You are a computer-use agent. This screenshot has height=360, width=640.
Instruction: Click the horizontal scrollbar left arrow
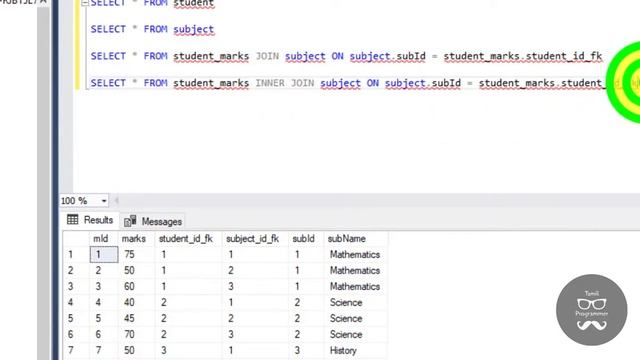coord(116,200)
